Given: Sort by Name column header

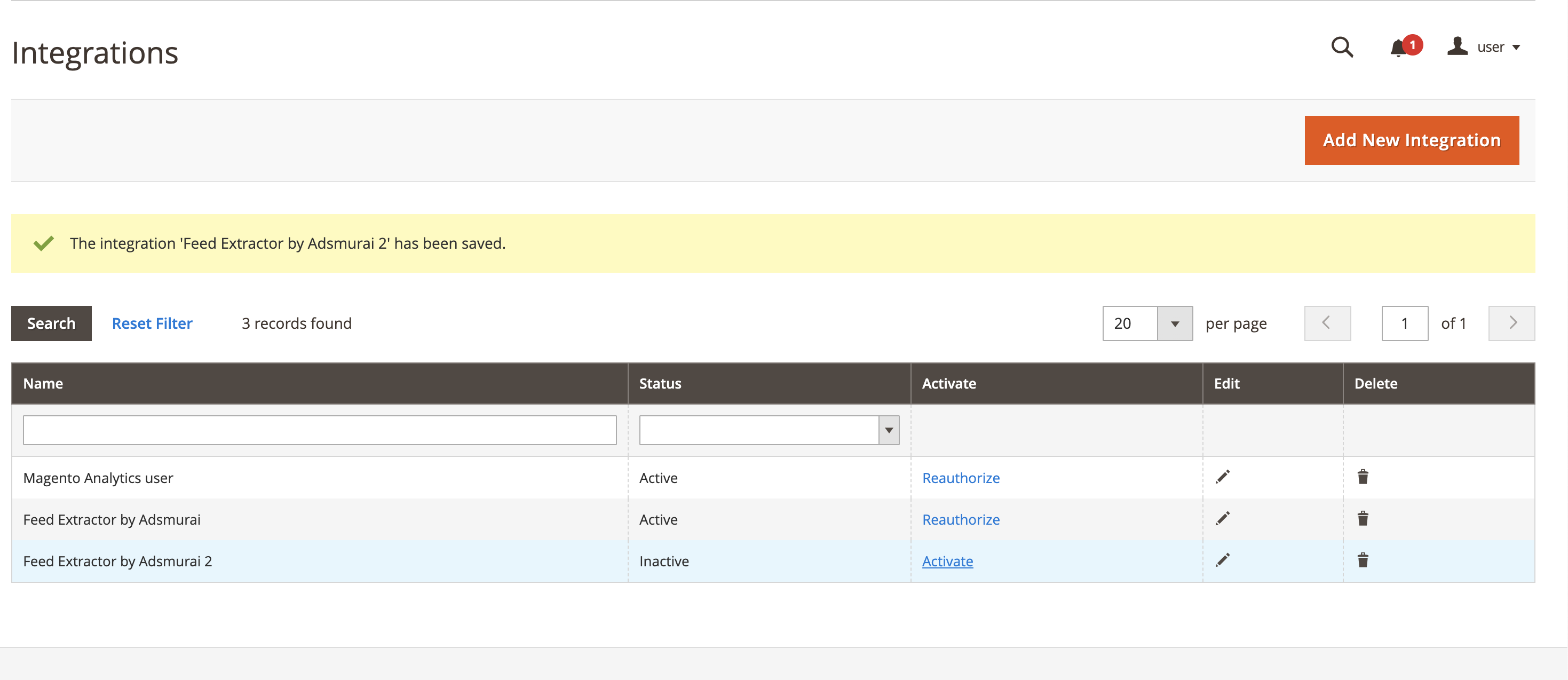Looking at the screenshot, I should [x=43, y=384].
